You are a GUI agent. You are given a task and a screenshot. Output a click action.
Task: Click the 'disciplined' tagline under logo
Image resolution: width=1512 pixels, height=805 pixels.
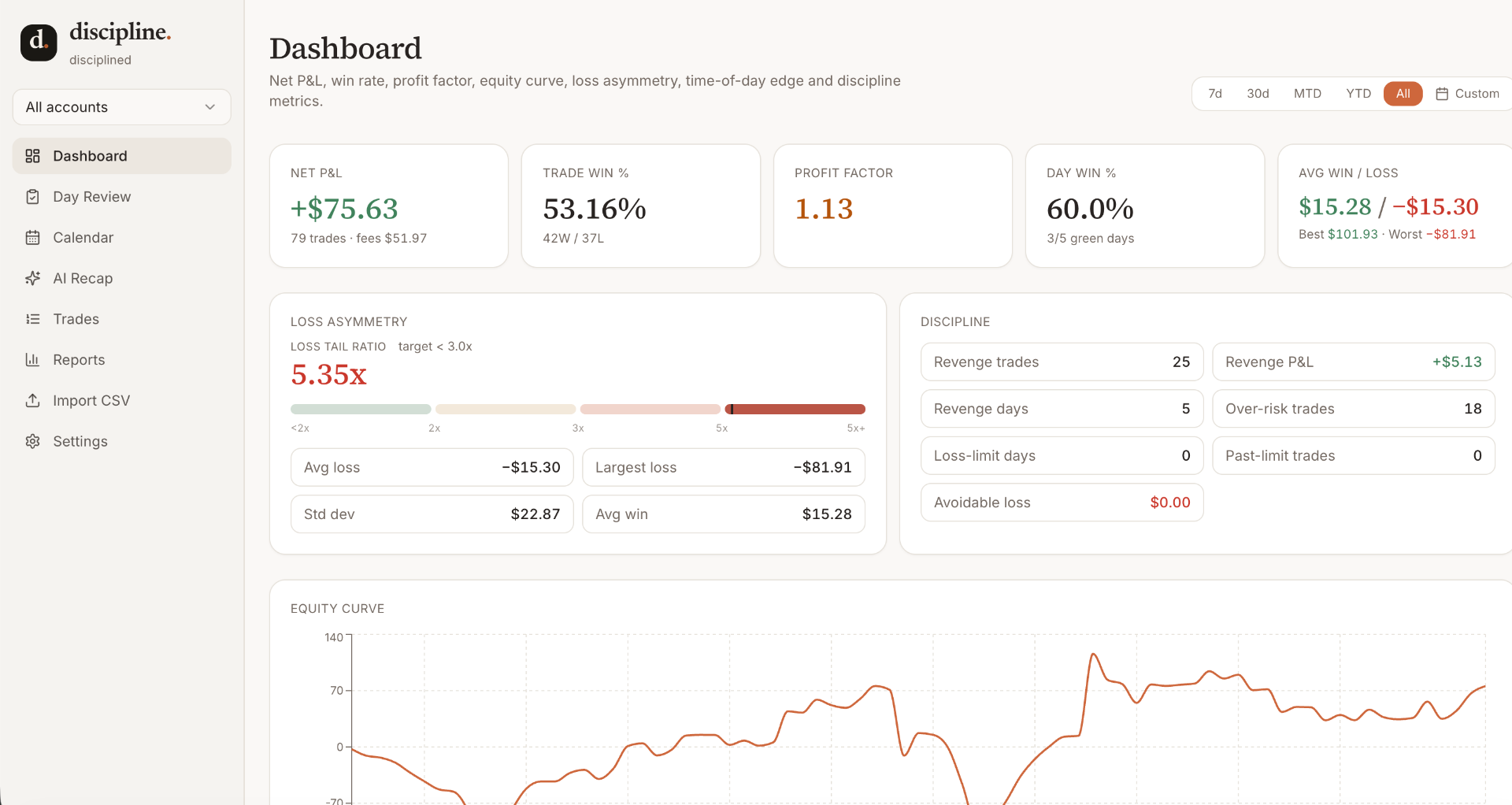pos(100,60)
